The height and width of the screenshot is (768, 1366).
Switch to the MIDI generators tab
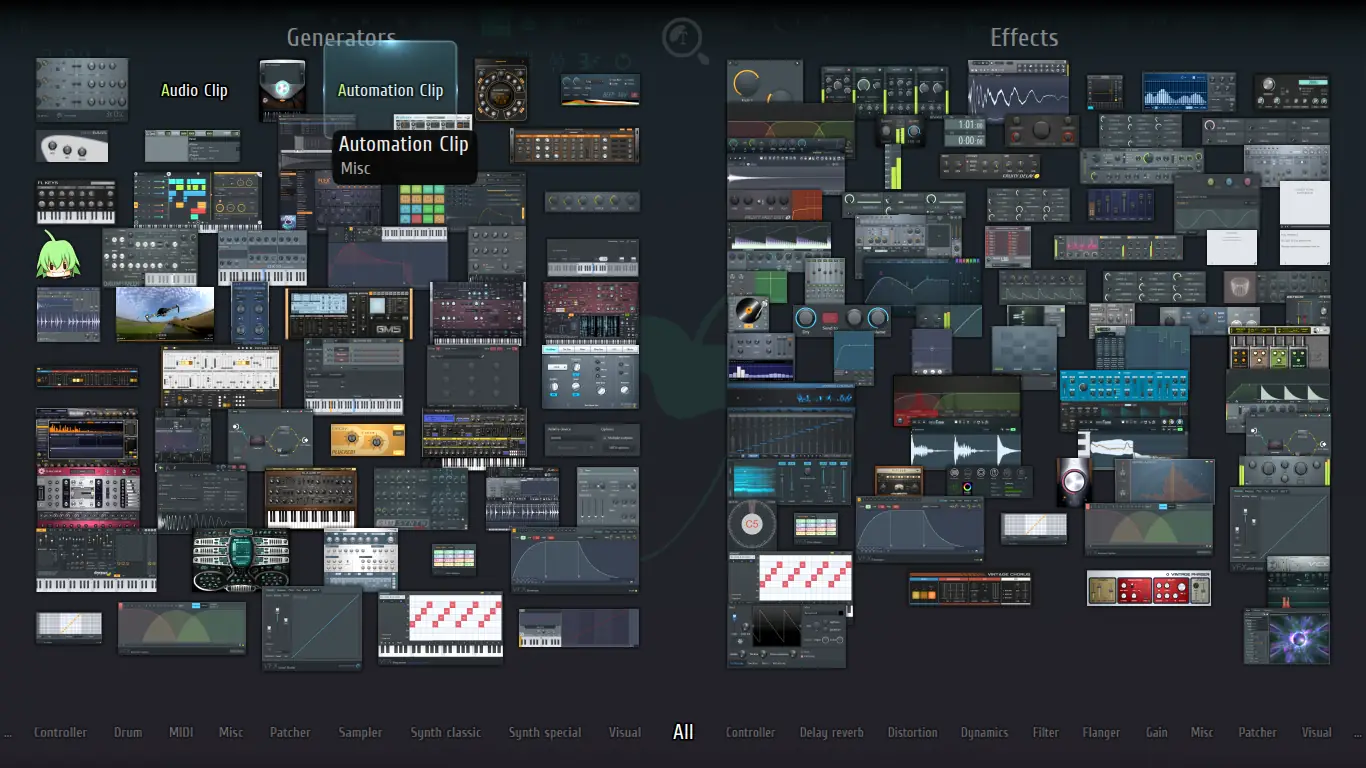(x=181, y=732)
